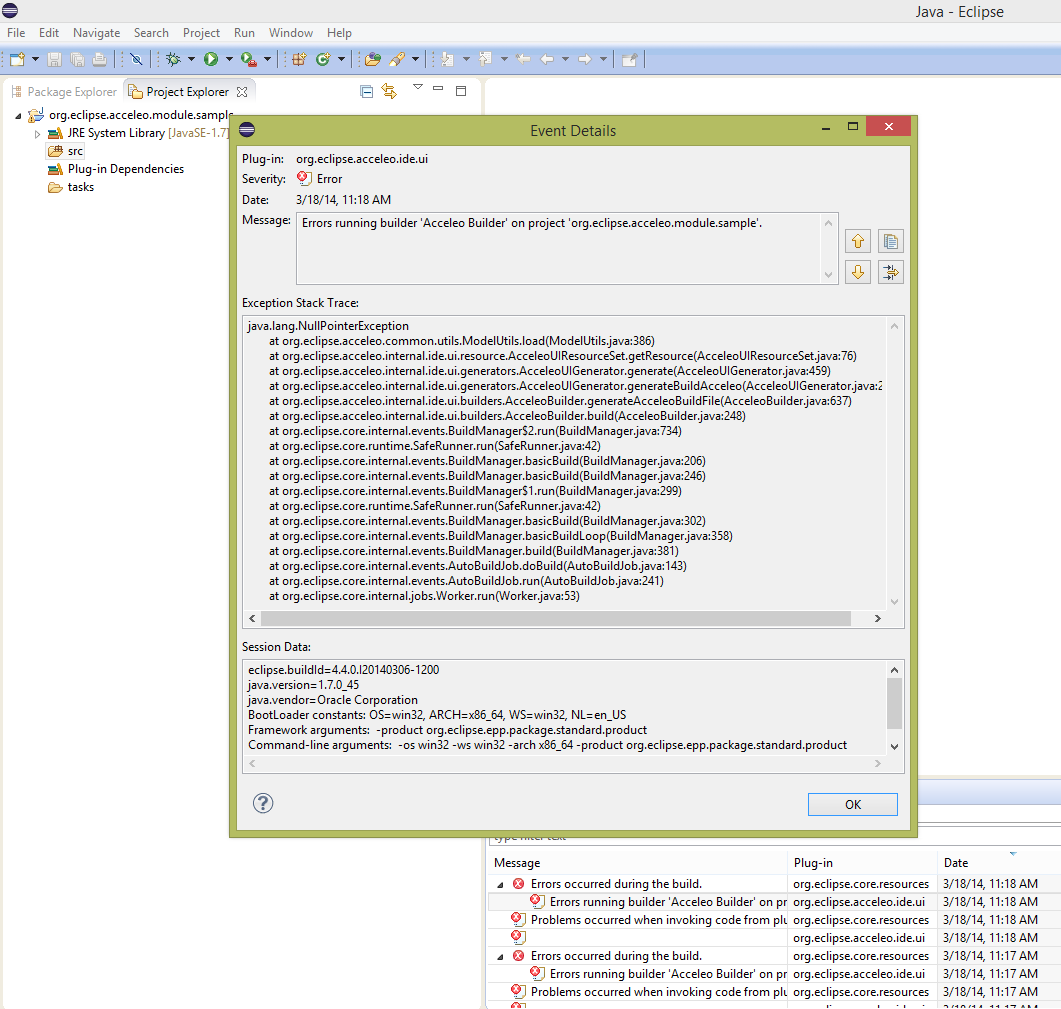Click the Forward navigation arrow icon
The width and height of the screenshot is (1061, 1009).
click(585, 60)
